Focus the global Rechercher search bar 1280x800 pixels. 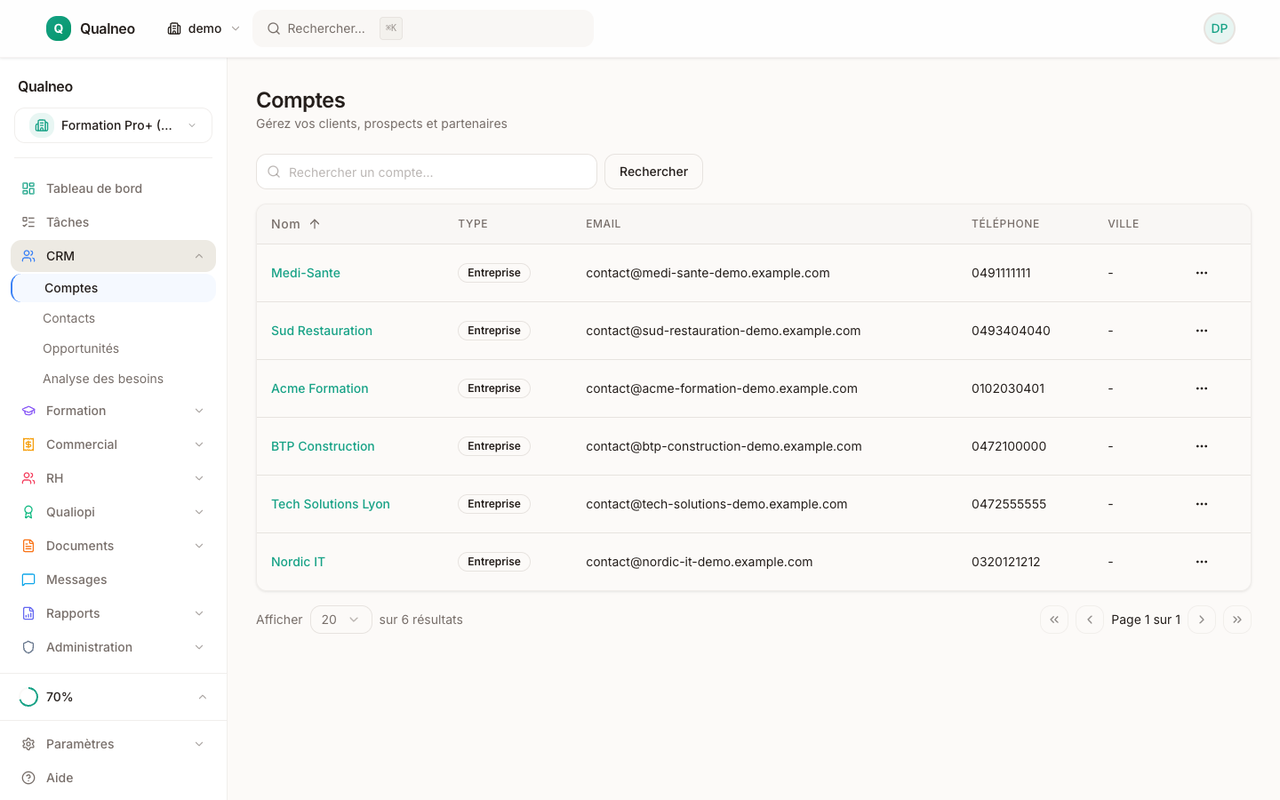[x=423, y=28]
